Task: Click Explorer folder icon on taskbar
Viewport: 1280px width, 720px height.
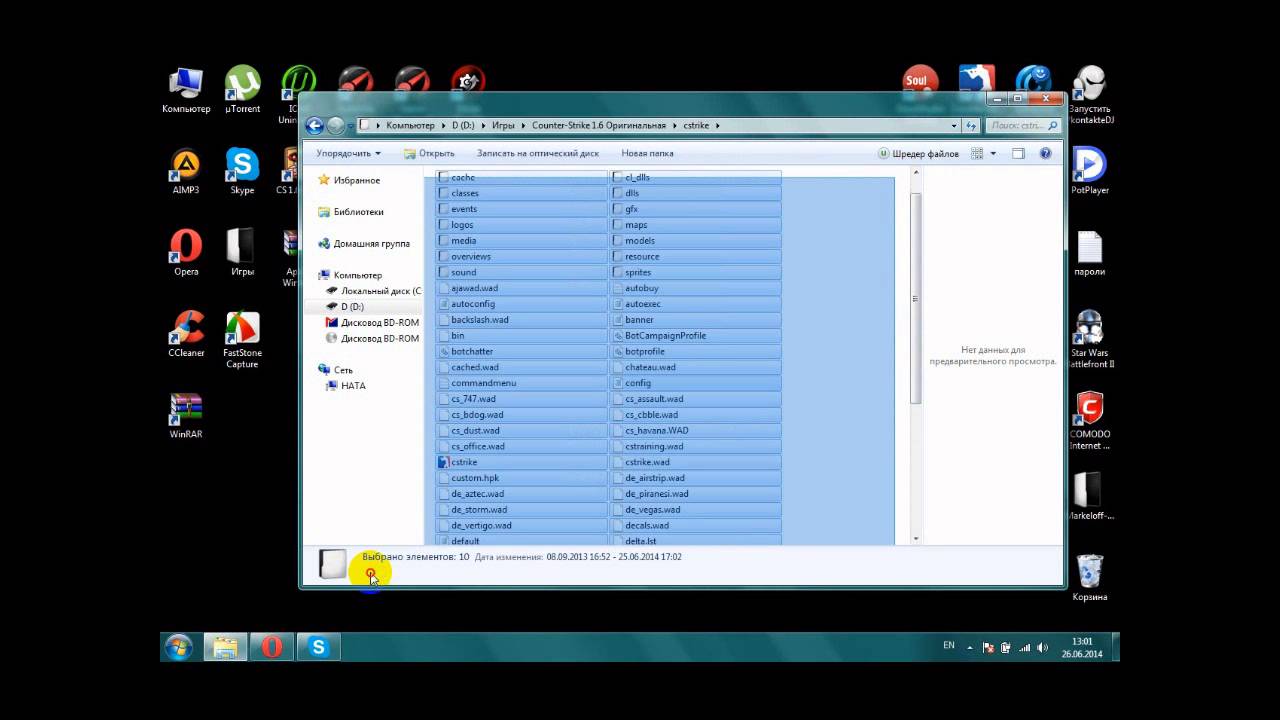Action: click(226, 647)
